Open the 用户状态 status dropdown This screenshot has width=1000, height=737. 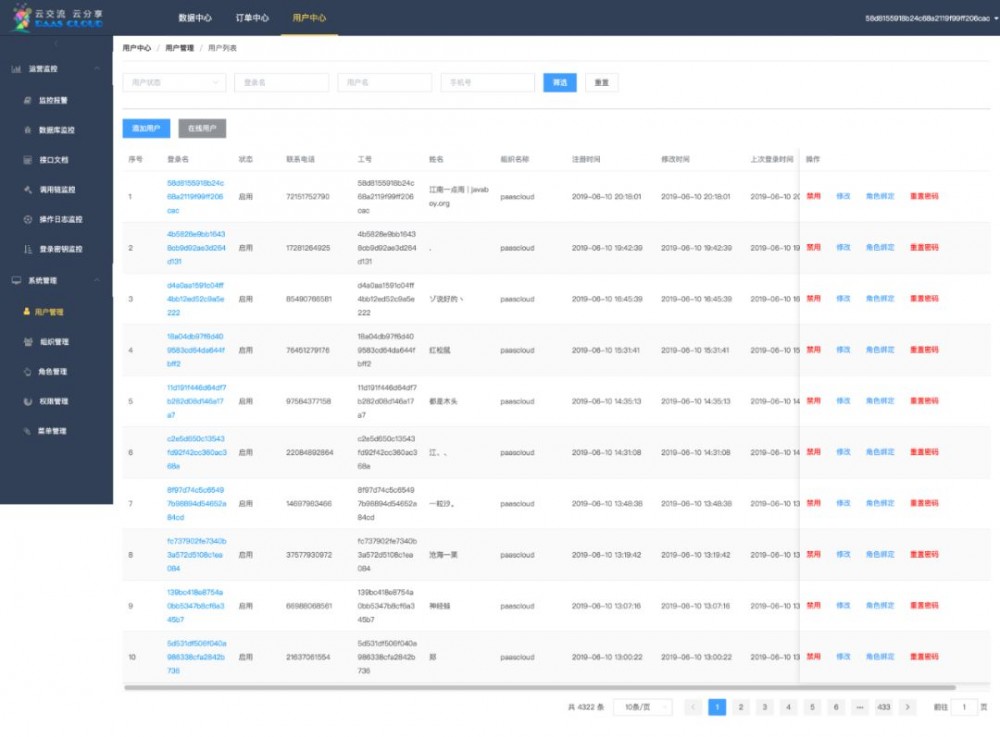[x=174, y=82]
